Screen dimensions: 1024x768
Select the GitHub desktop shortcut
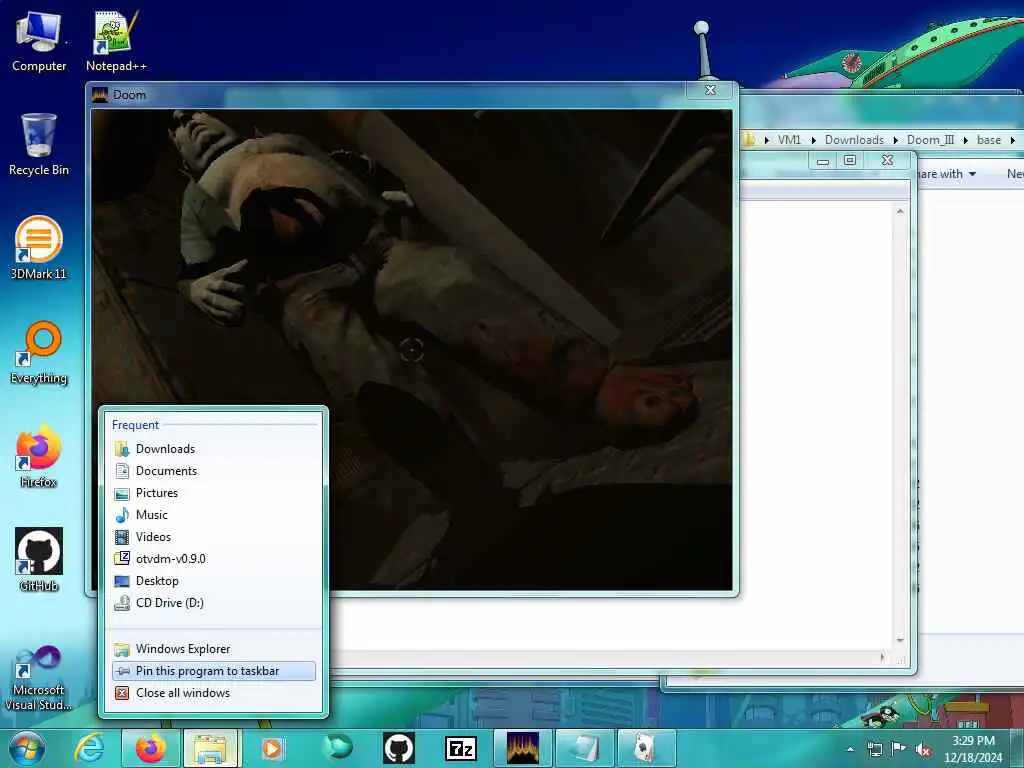click(x=39, y=560)
